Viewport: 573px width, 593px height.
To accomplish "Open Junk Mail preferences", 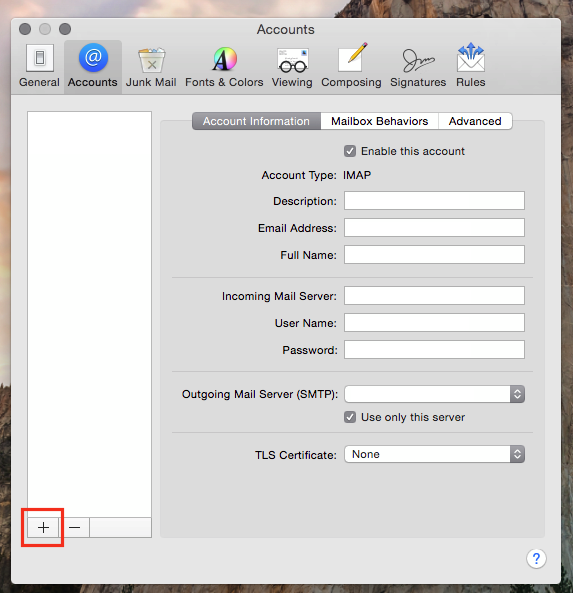I will [x=151, y=66].
